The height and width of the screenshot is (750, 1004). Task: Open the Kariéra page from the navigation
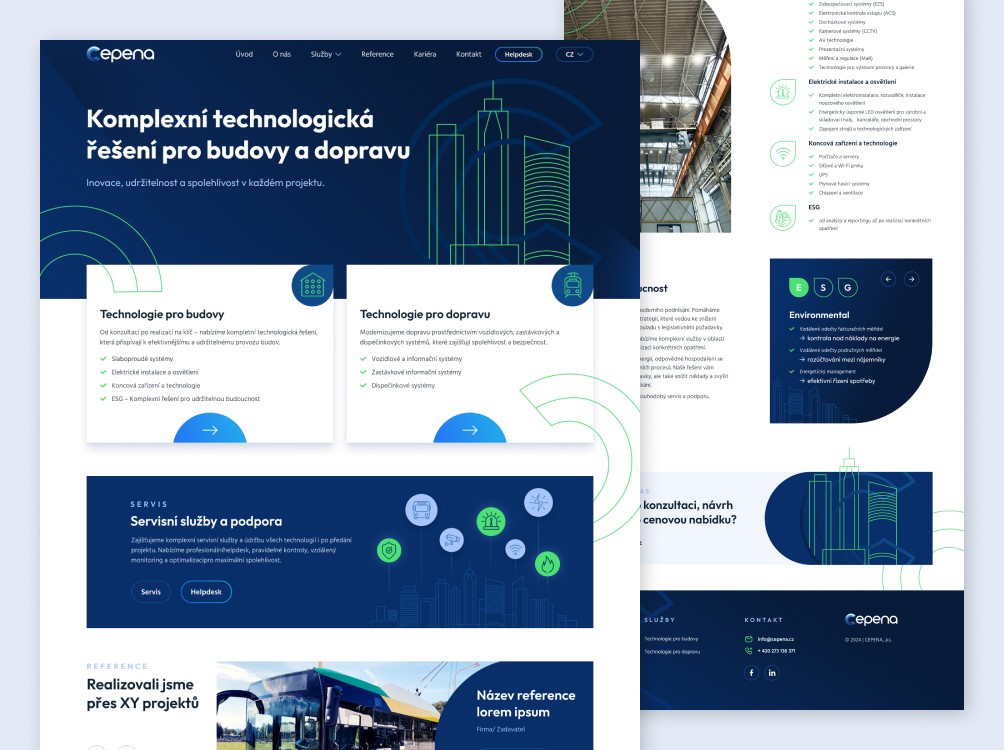coord(425,54)
